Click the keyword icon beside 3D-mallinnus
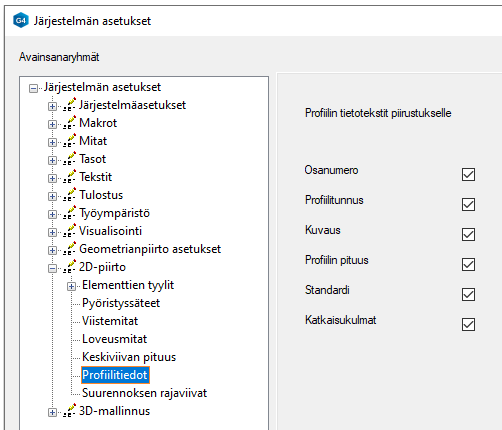 69,411
